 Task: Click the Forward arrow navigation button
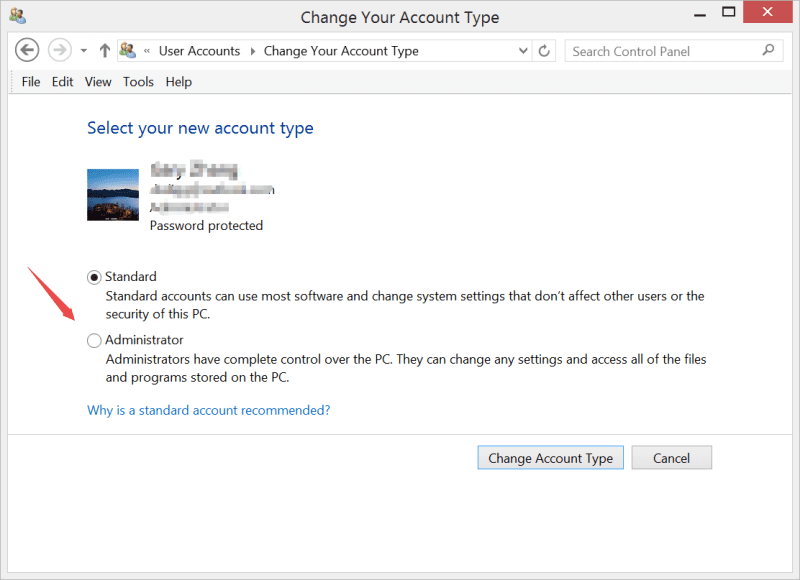[x=60, y=51]
